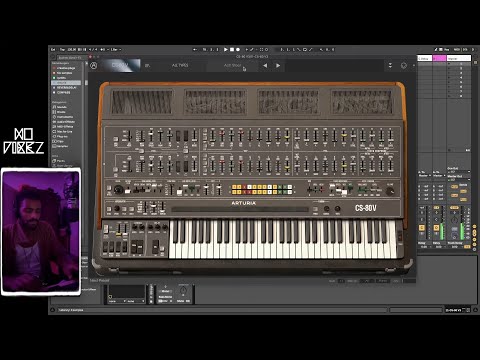Screen dimensions: 480x360
Task: Tap the Ableton Tap tempo button
Action: tap(62, 49)
